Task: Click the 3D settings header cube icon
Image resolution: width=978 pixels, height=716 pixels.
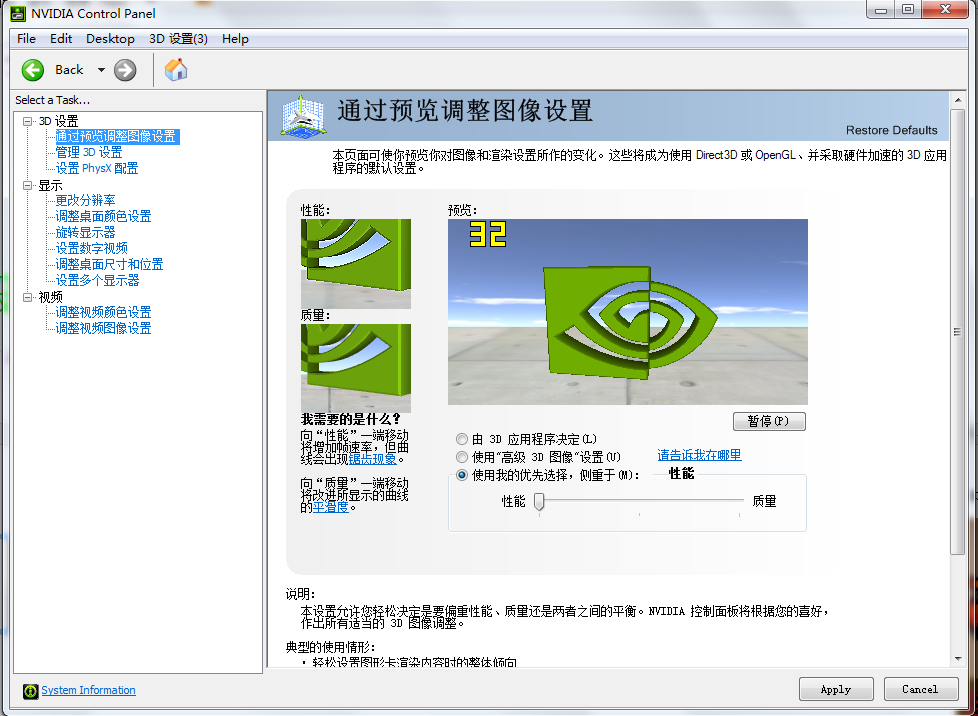Action: pos(303,115)
